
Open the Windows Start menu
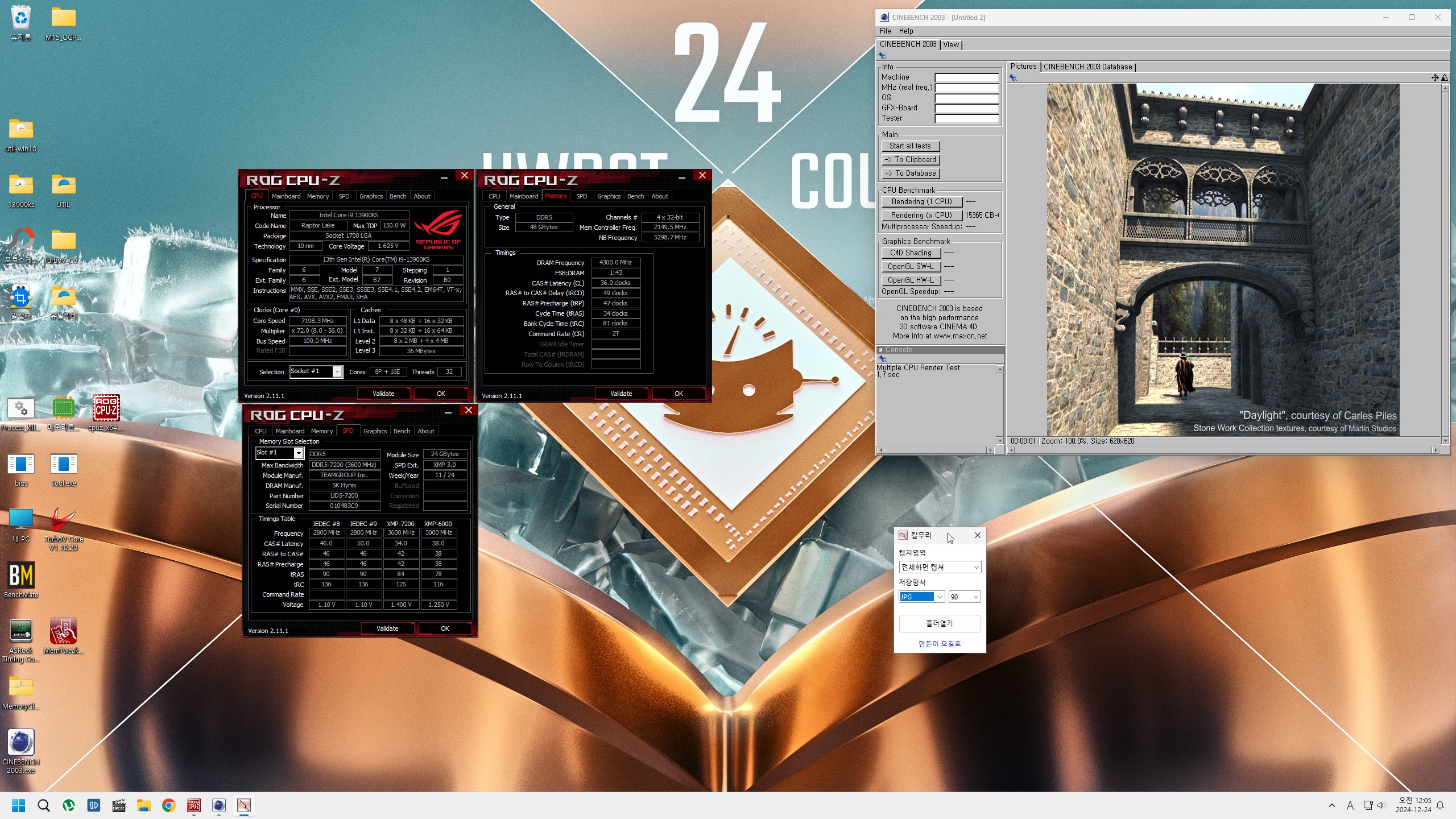[19, 805]
